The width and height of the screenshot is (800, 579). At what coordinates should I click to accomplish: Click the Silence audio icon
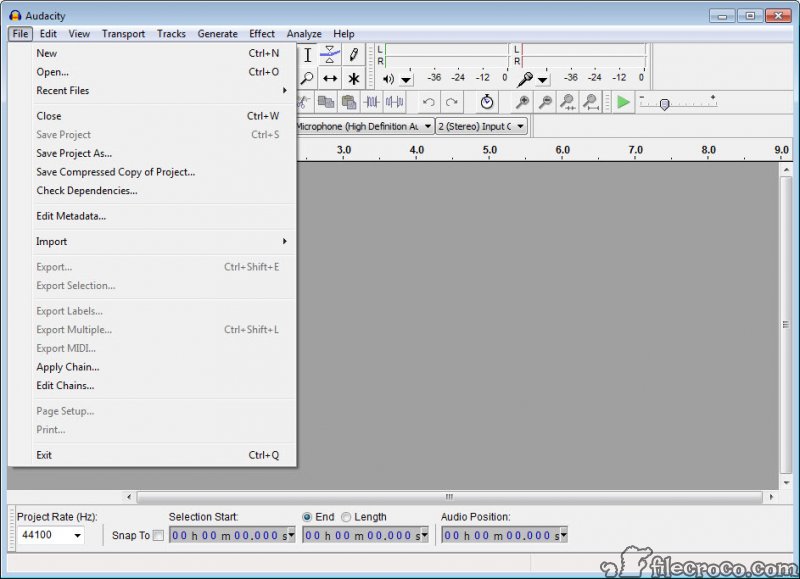coord(394,103)
